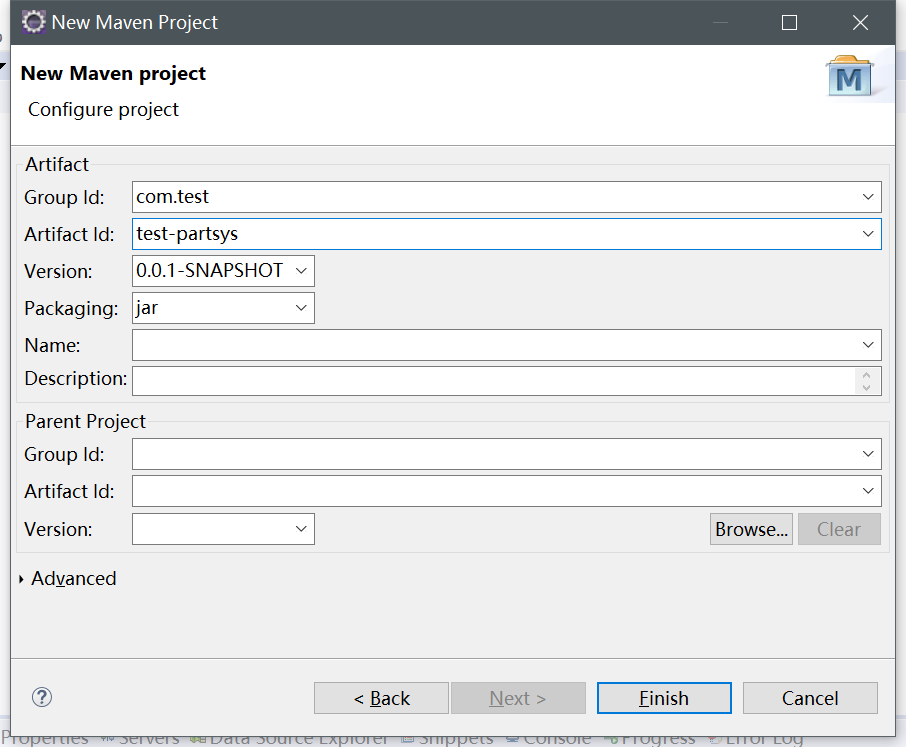Click the Eclipse icon in title bar
Viewport: 906px width, 747px height.
34,22
